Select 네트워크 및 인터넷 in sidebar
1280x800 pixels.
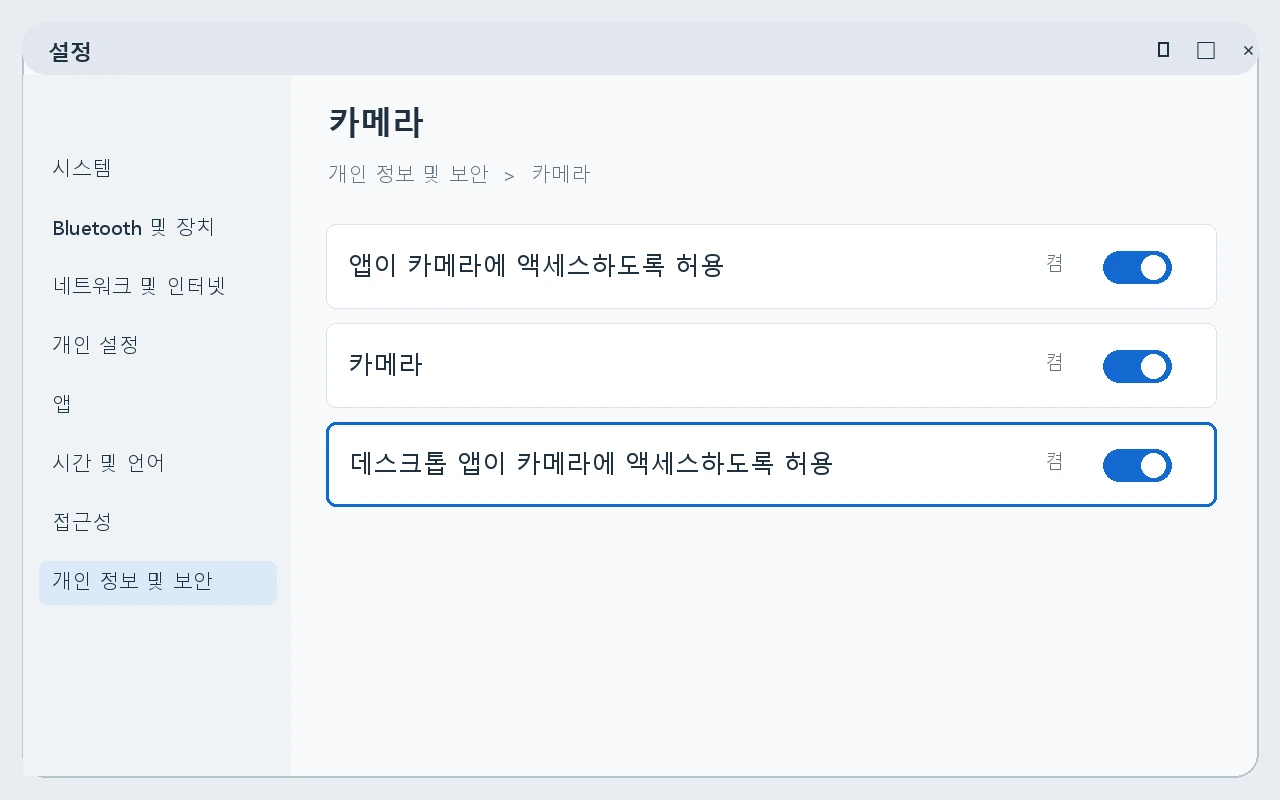158,286
